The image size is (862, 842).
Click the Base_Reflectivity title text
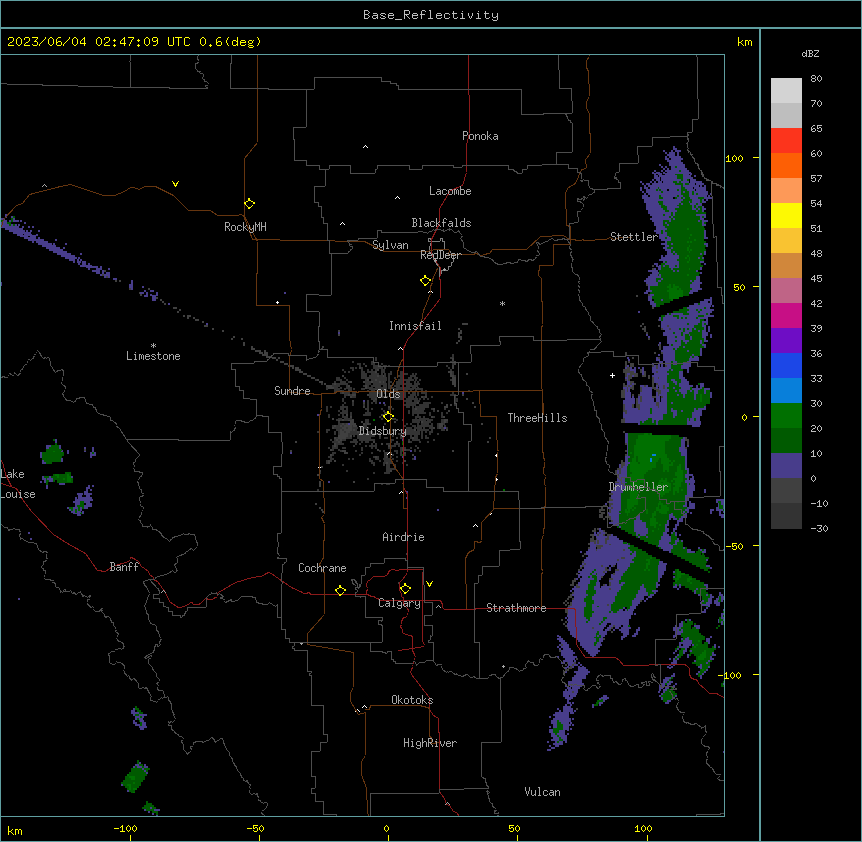(431, 15)
